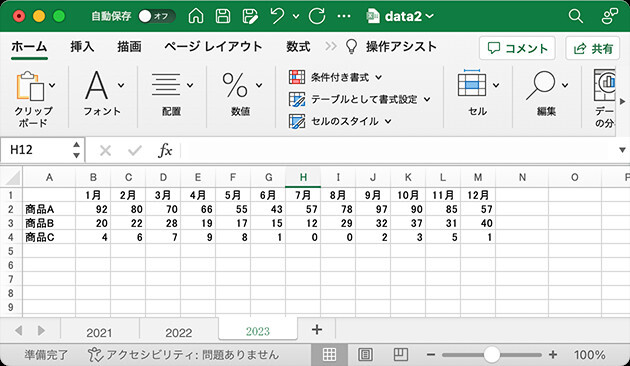Switch to the ホーム tab

(29, 47)
